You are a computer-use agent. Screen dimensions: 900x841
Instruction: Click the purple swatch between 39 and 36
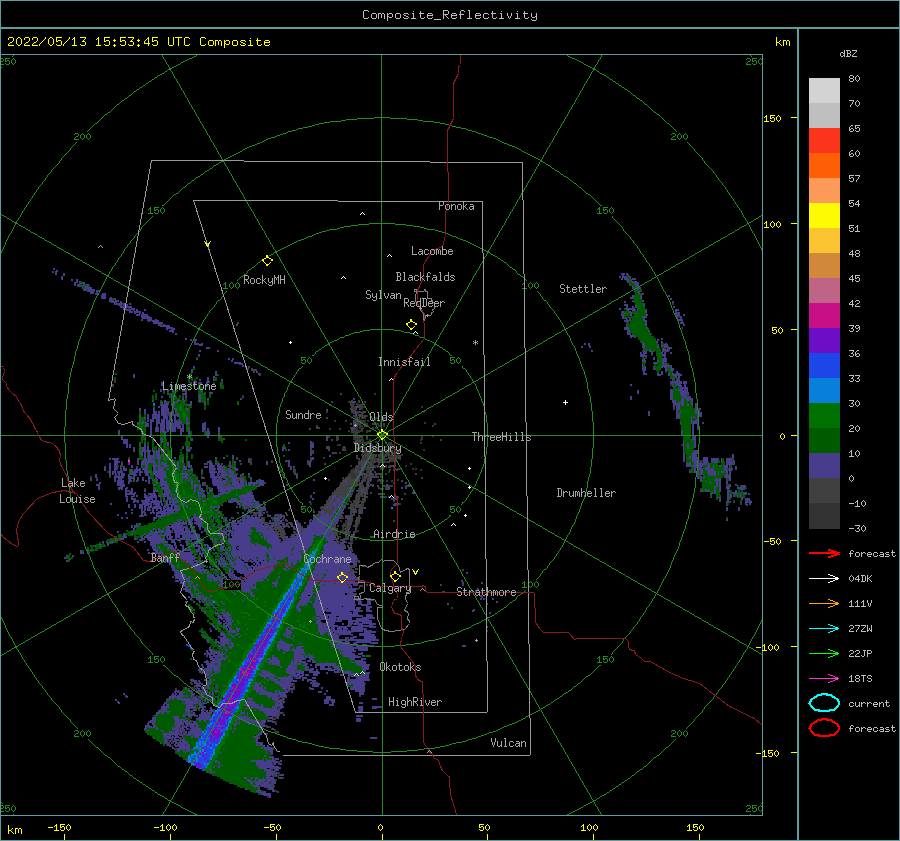(824, 341)
